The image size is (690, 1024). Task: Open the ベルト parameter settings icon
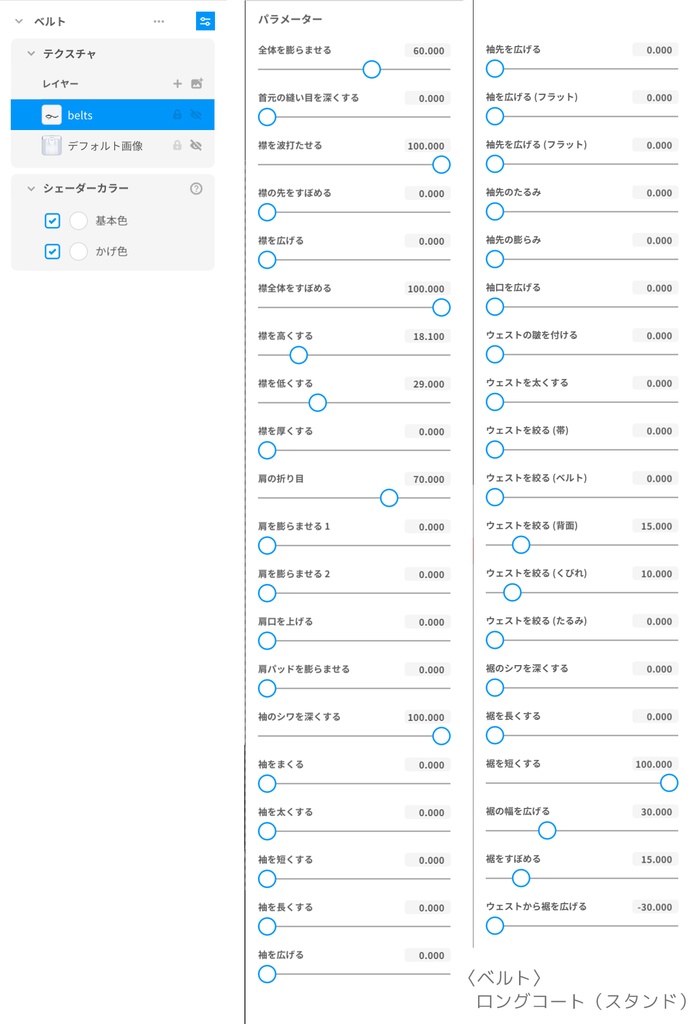pyautogui.click(x=205, y=21)
